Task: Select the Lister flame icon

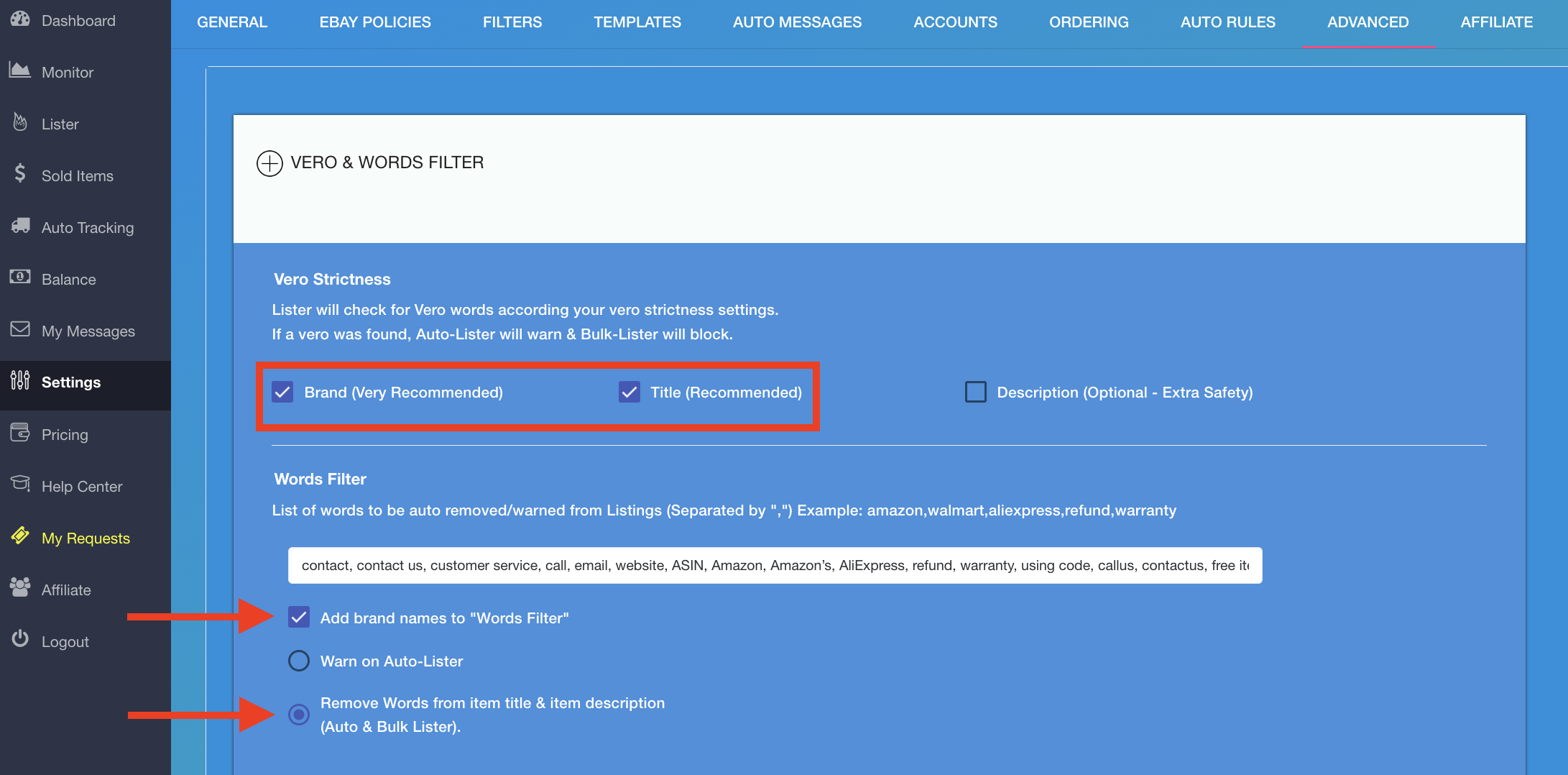Action: 20,122
